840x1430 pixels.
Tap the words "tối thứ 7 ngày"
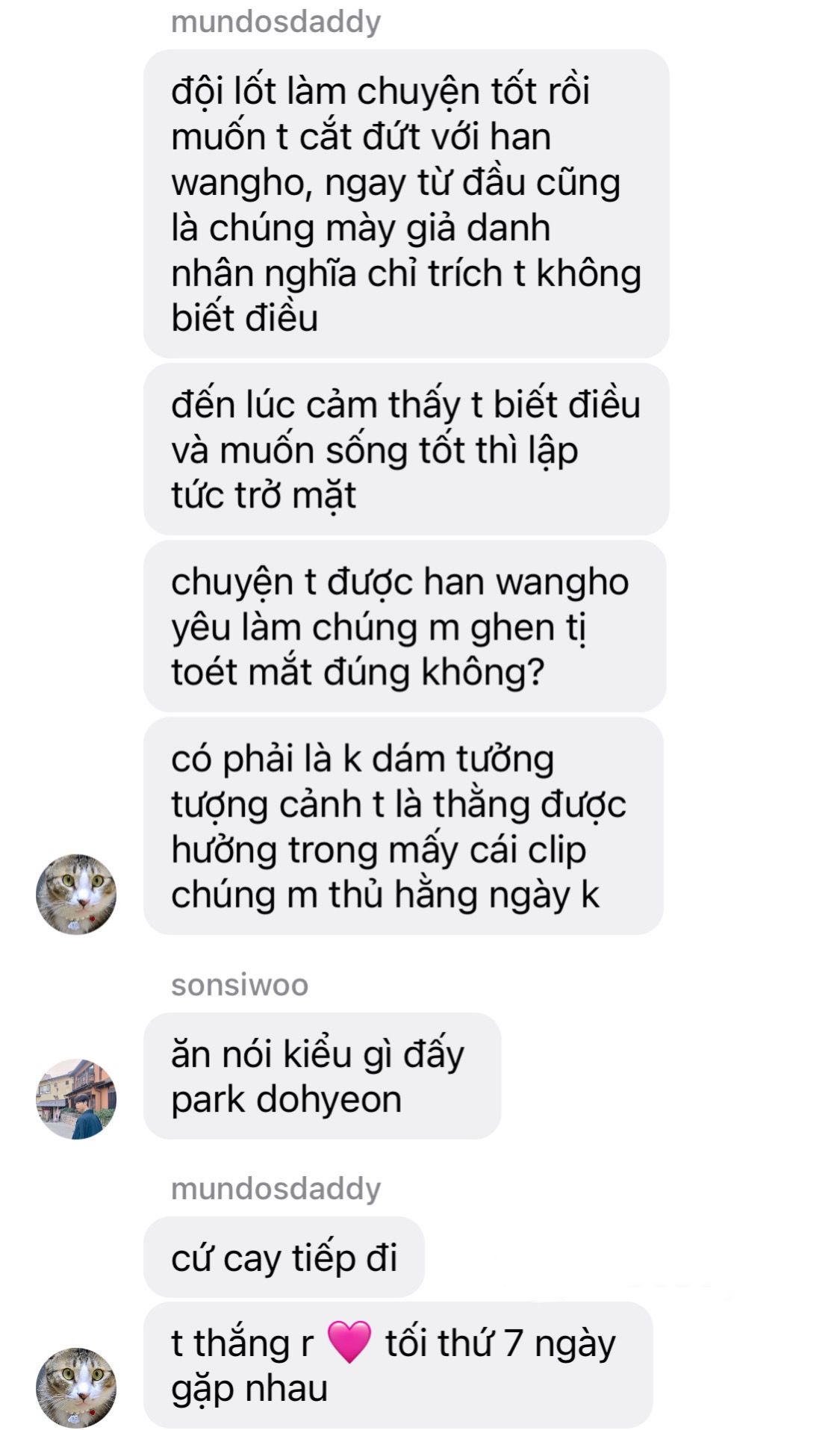click(500, 1343)
